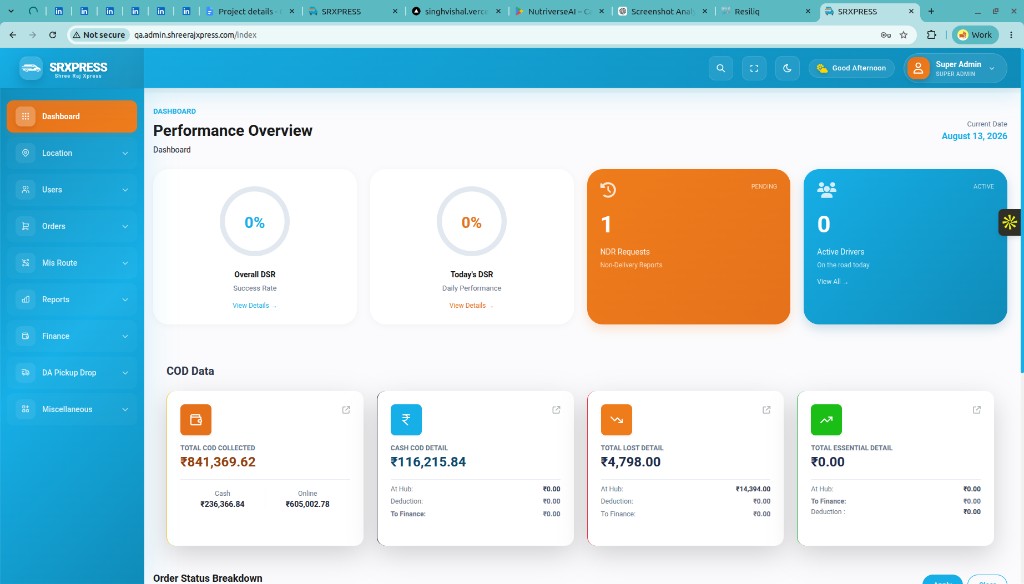Expand the Location menu chevron
The width and height of the screenshot is (1024, 584).
(125, 154)
